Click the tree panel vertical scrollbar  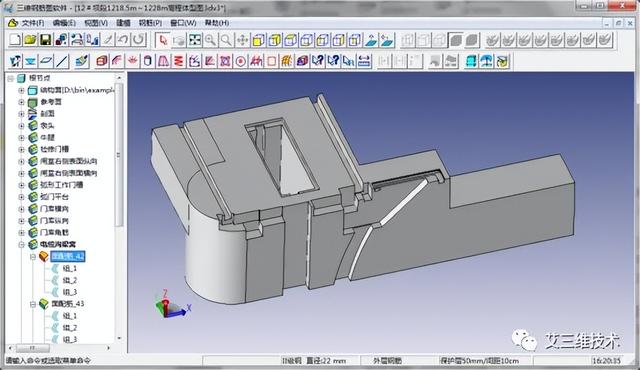click(119, 208)
